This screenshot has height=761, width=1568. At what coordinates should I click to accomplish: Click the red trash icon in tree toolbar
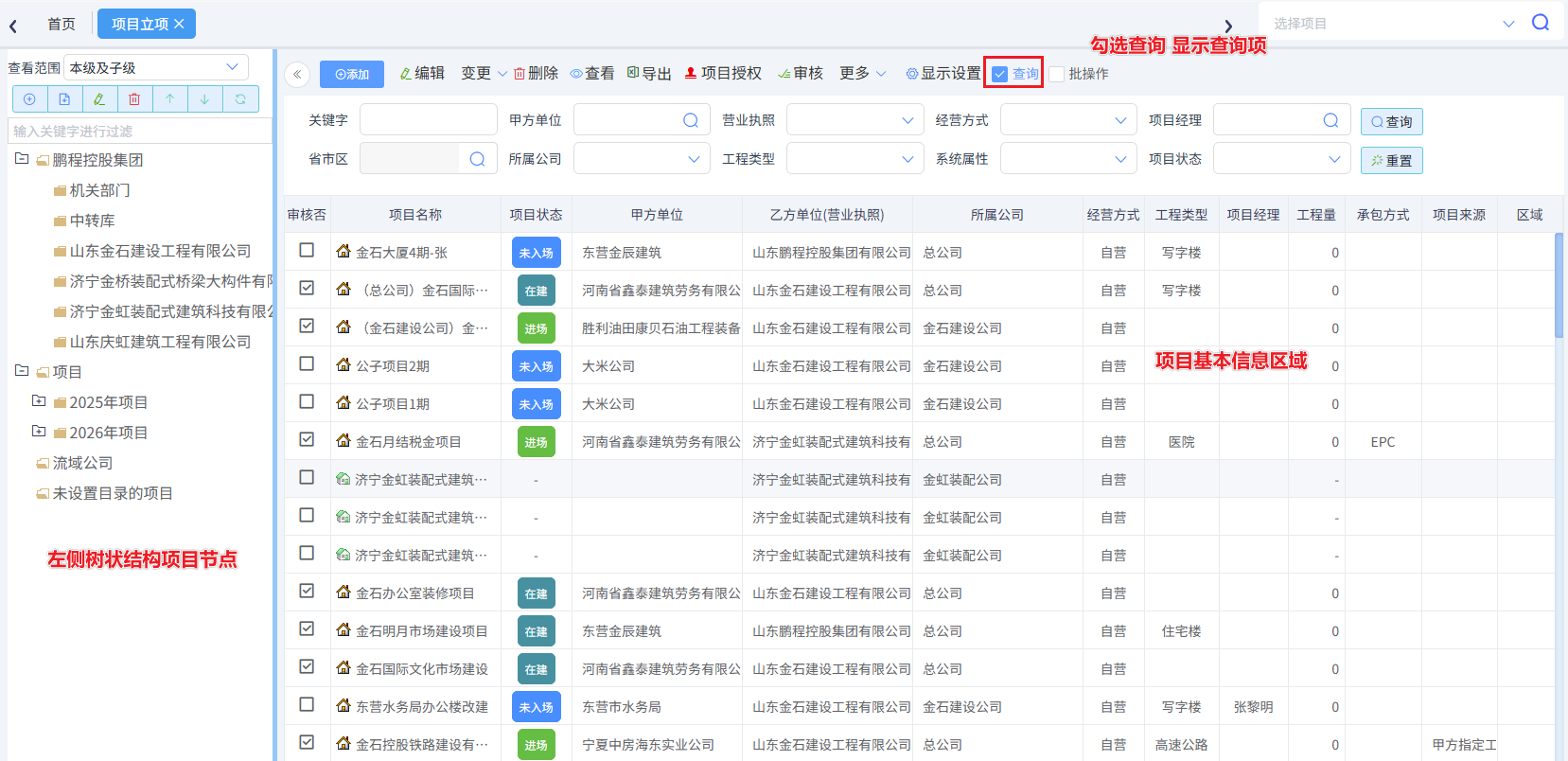pyautogui.click(x=134, y=99)
